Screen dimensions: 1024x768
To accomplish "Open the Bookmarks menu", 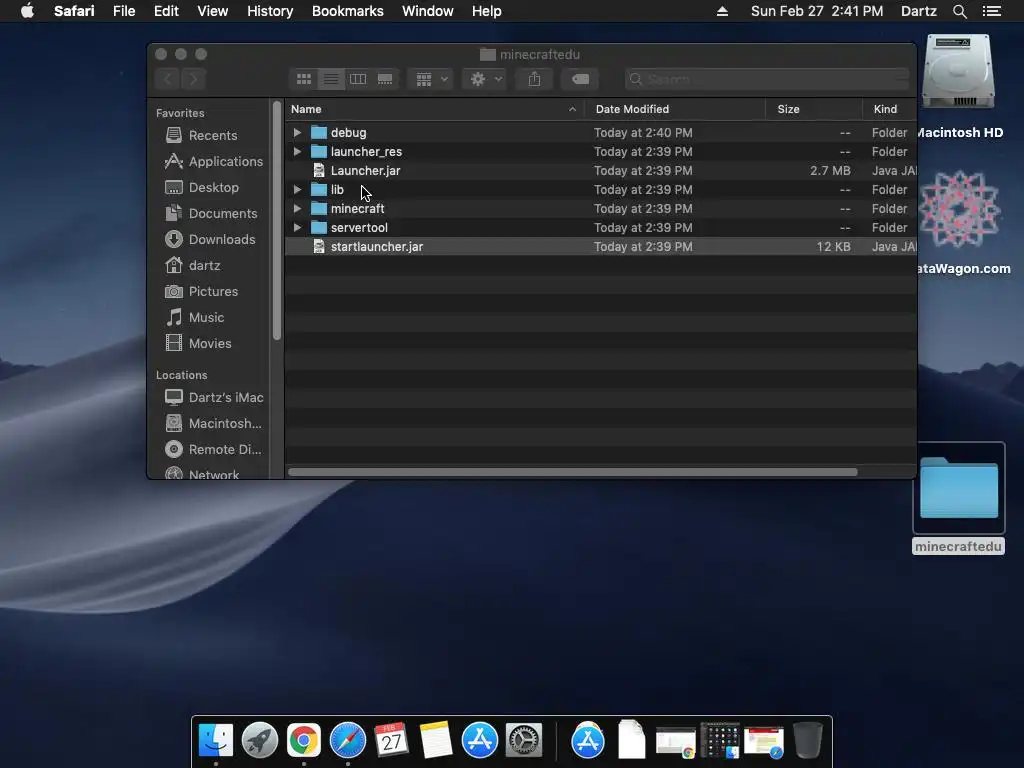I will (347, 11).
